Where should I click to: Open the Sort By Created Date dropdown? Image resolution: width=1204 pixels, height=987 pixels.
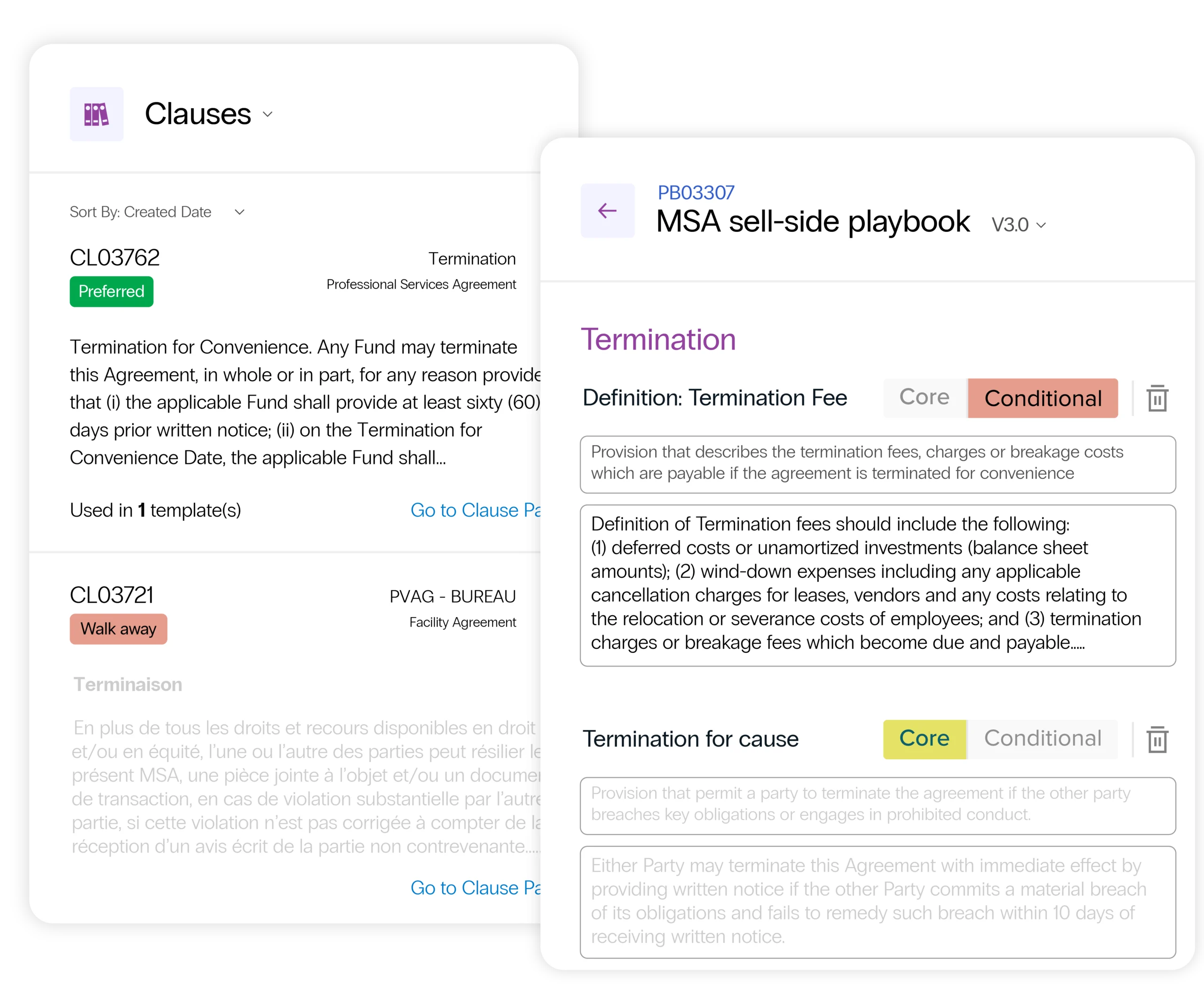coord(239,212)
